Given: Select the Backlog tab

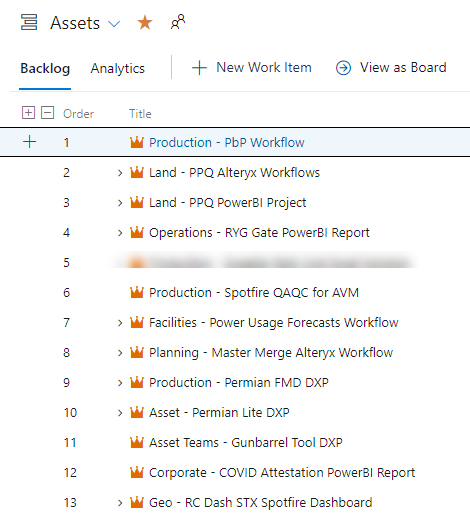Looking at the screenshot, I should 45,68.
